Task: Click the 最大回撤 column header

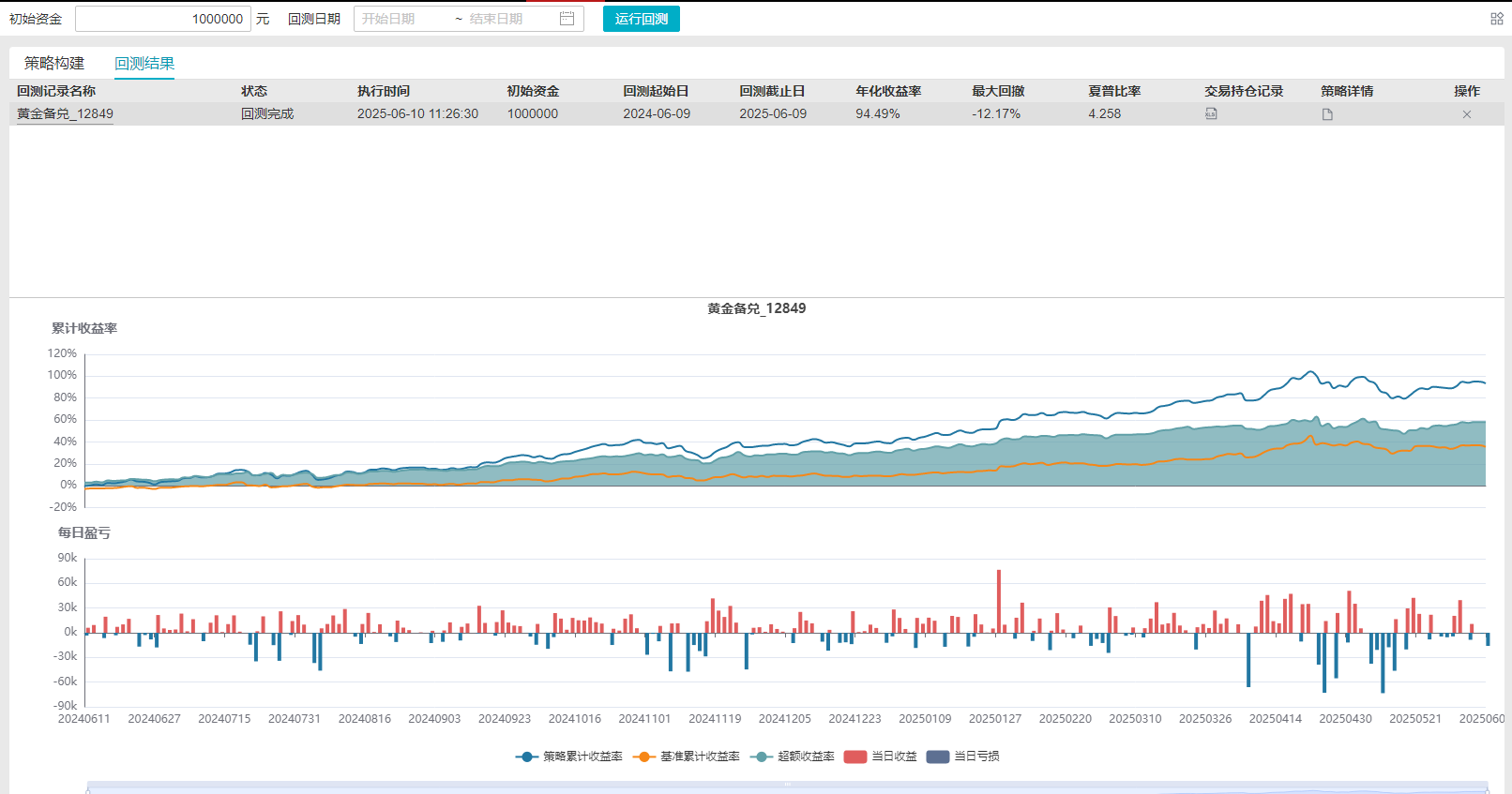Action: (x=998, y=91)
